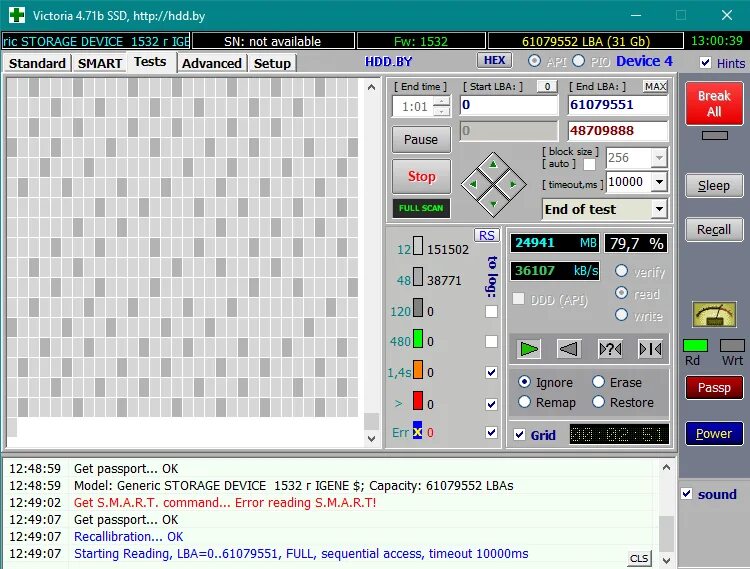The image size is (750, 569).
Task: Click the block map scroll up arrow
Action: [x=371, y=87]
